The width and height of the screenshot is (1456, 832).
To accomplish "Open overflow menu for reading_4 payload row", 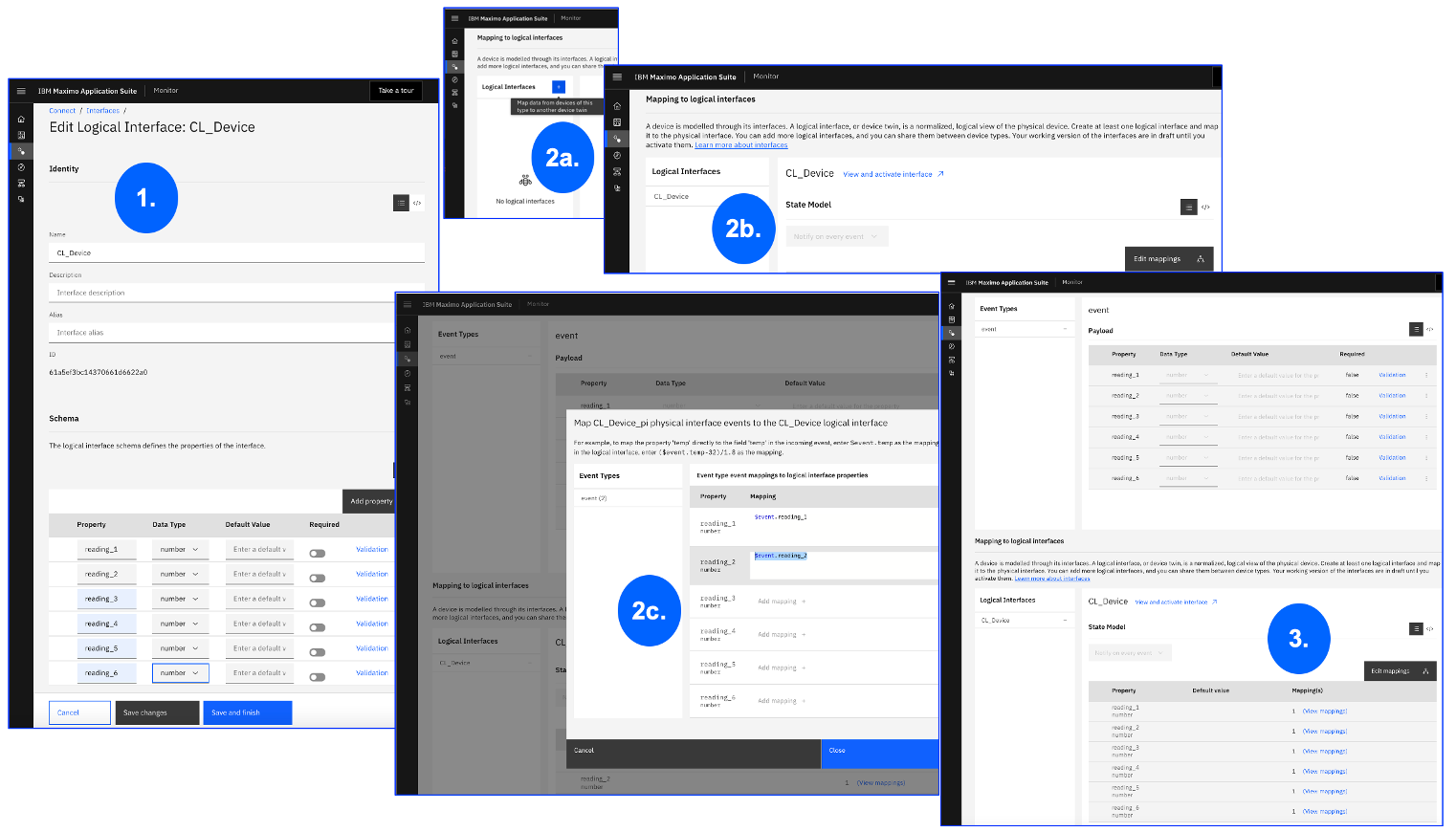I will [1426, 437].
